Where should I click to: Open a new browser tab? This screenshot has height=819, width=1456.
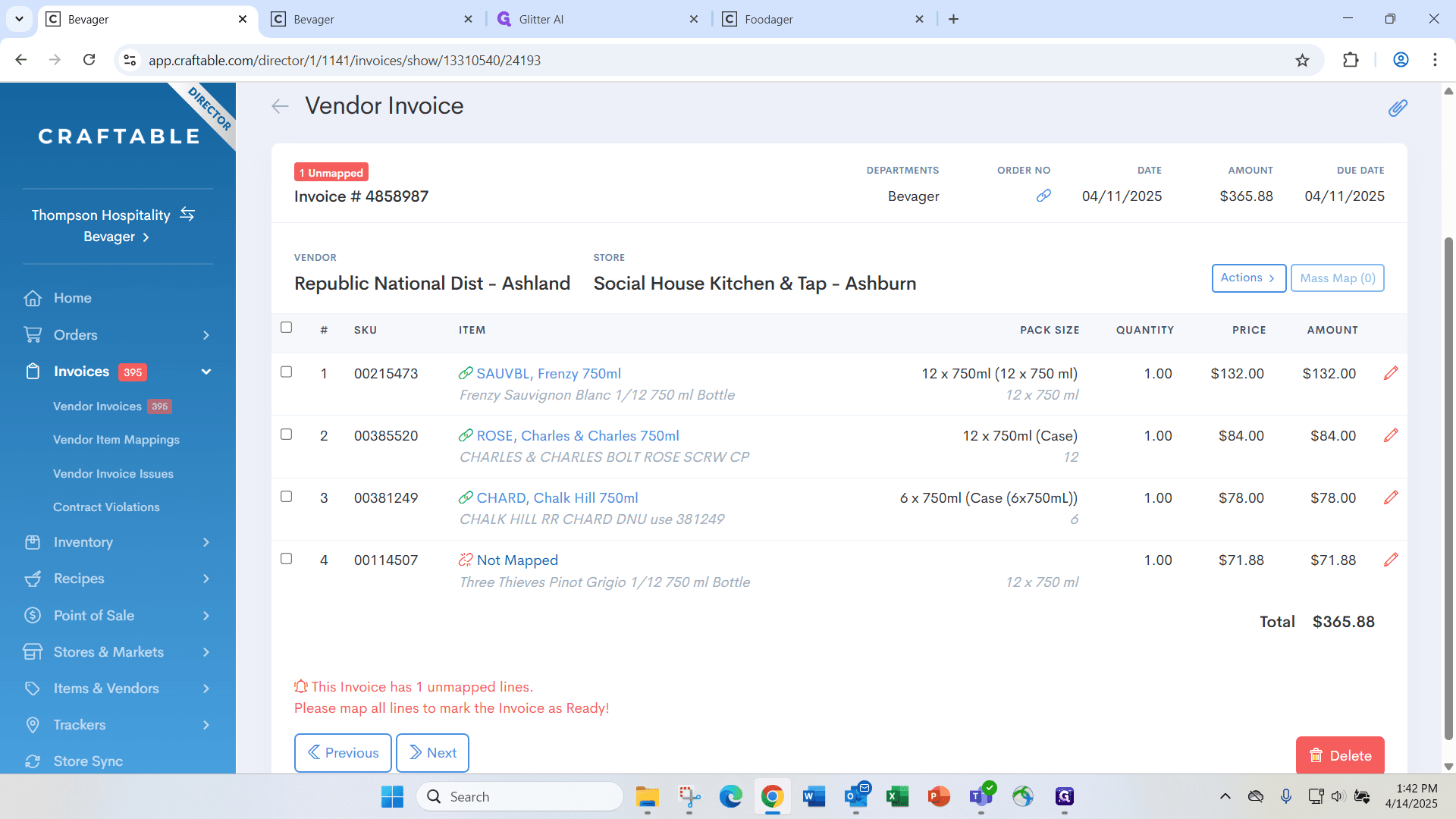coord(953,19)
